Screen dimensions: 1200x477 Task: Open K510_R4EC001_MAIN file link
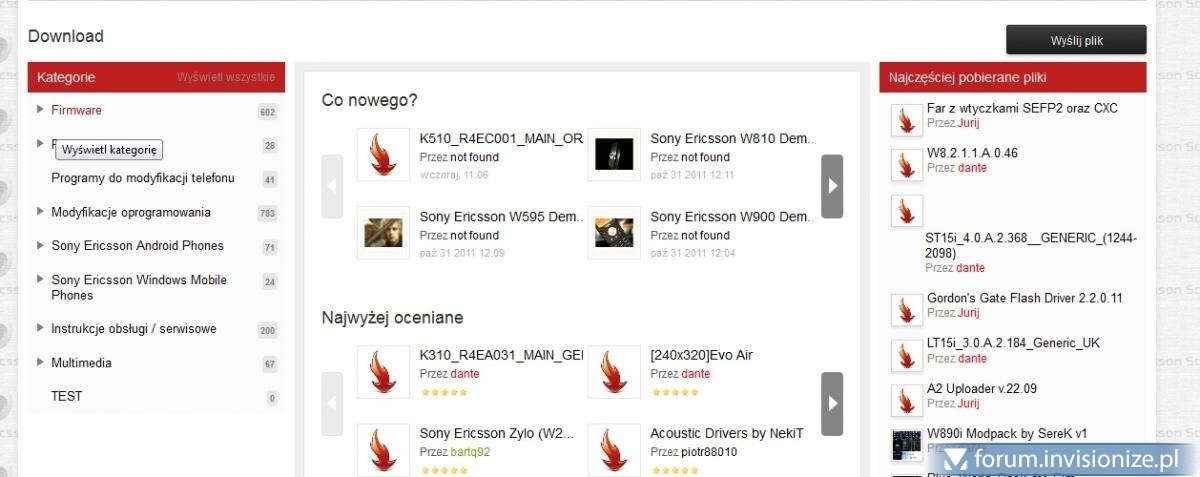coord(501,139)
